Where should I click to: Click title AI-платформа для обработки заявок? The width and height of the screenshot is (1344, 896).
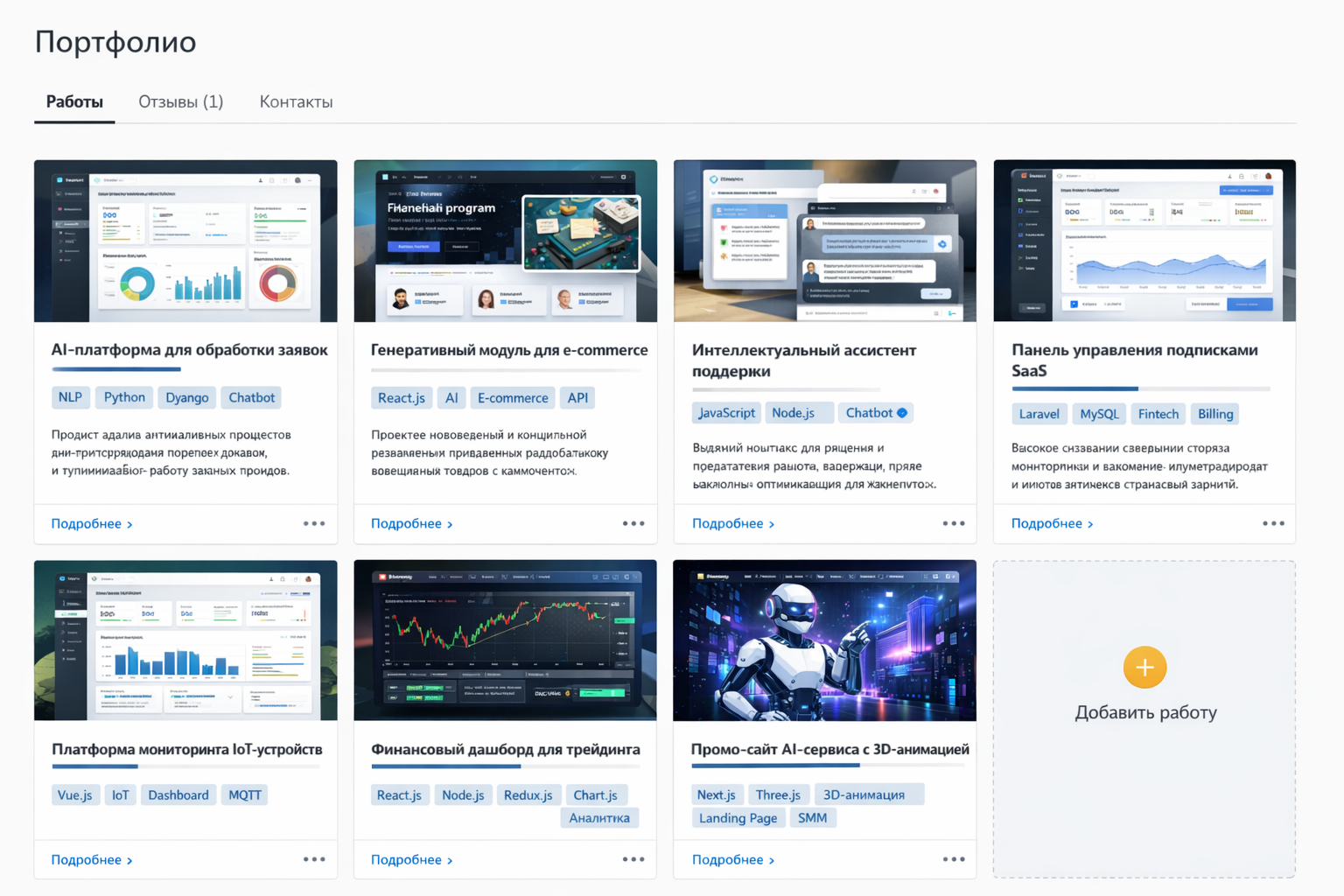click(189, 350)
